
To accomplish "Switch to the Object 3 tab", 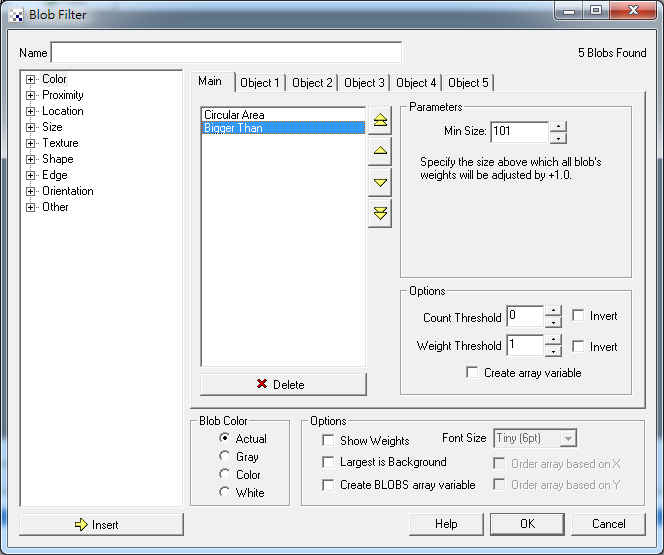I will coord(364,83).
